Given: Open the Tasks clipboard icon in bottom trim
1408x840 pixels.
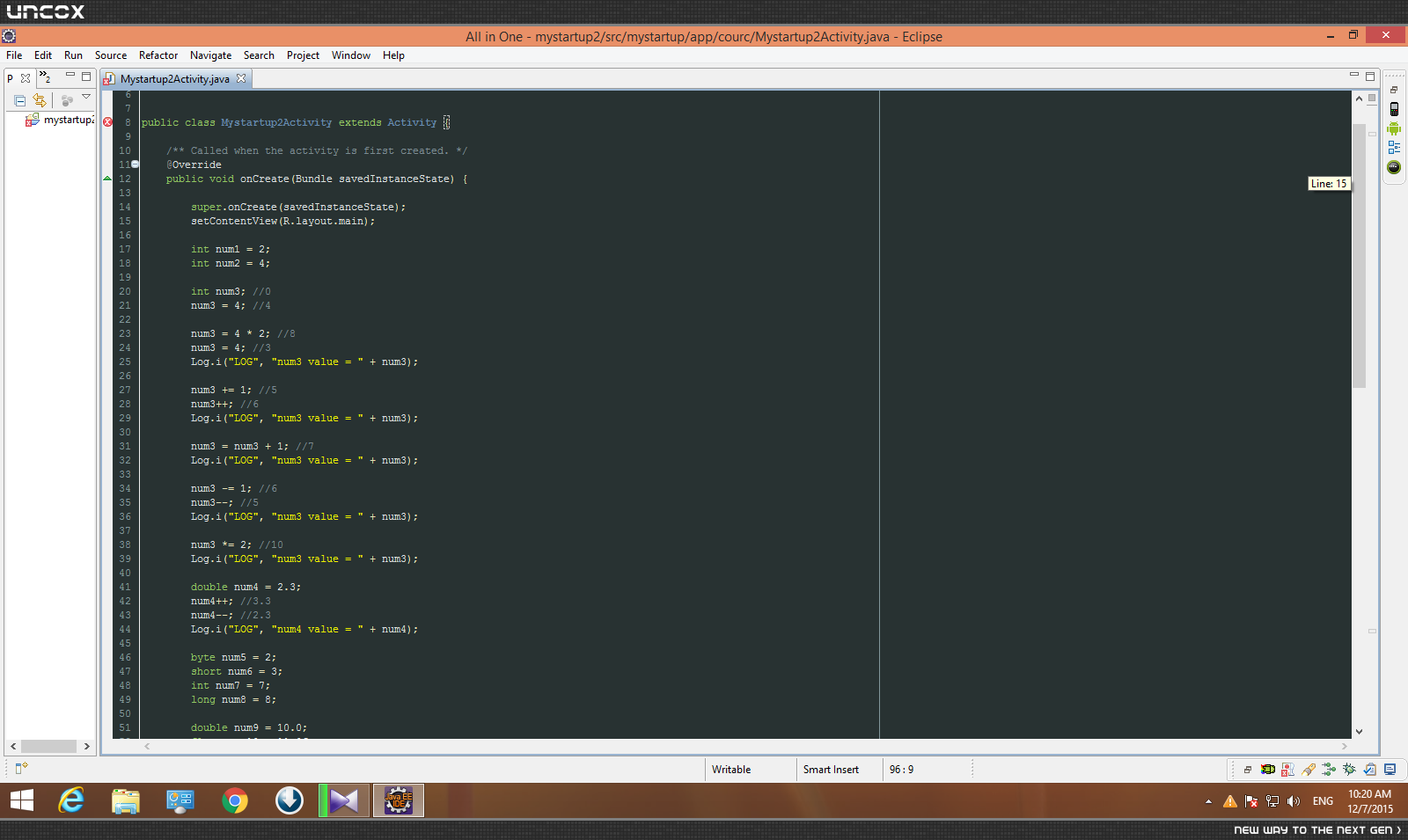Looking at the screenshot, I should [x=1369, y=770].
